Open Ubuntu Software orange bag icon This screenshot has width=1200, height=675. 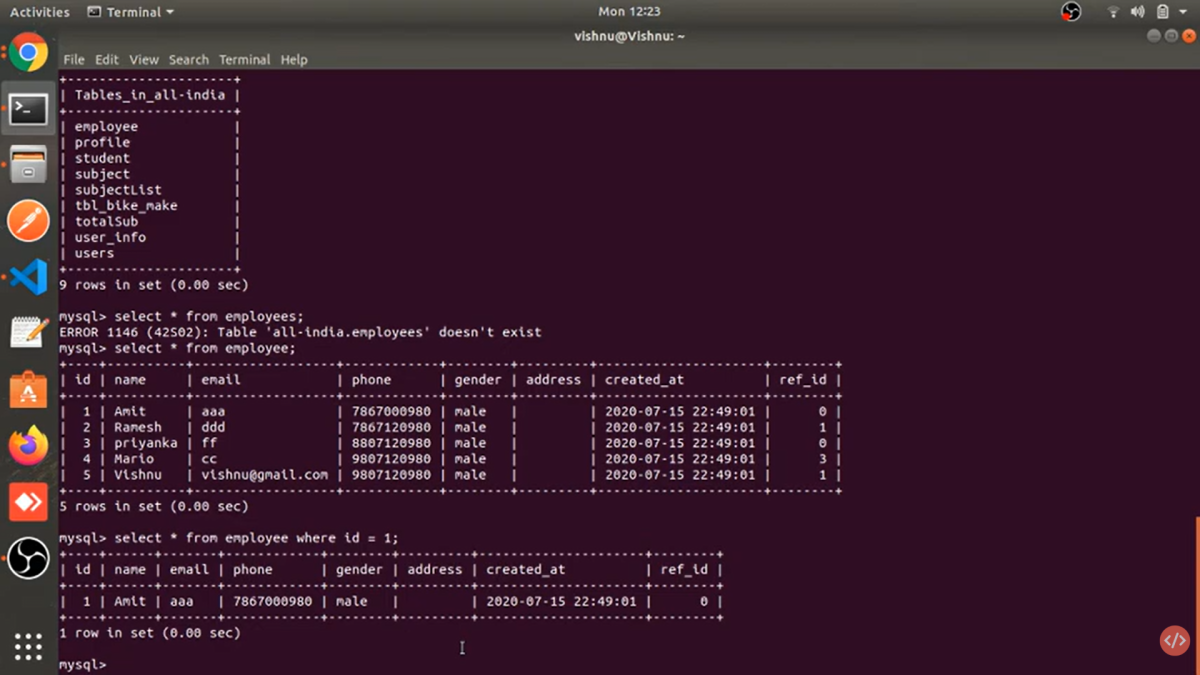click(x=28, y=390)
